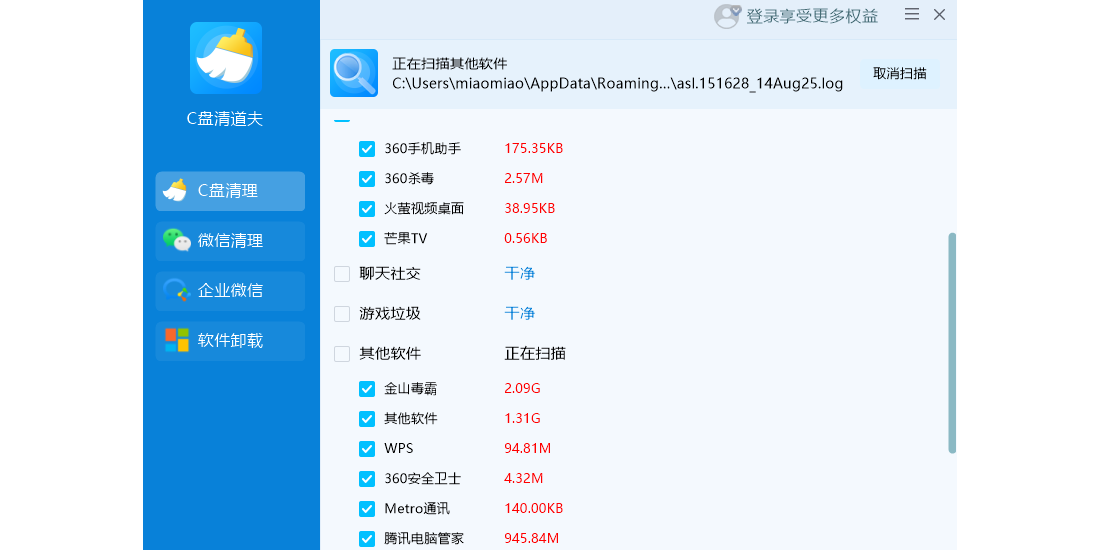Click the 140.00KB size value
This screenshot has width=1100, height=550.
pos(534,509)
